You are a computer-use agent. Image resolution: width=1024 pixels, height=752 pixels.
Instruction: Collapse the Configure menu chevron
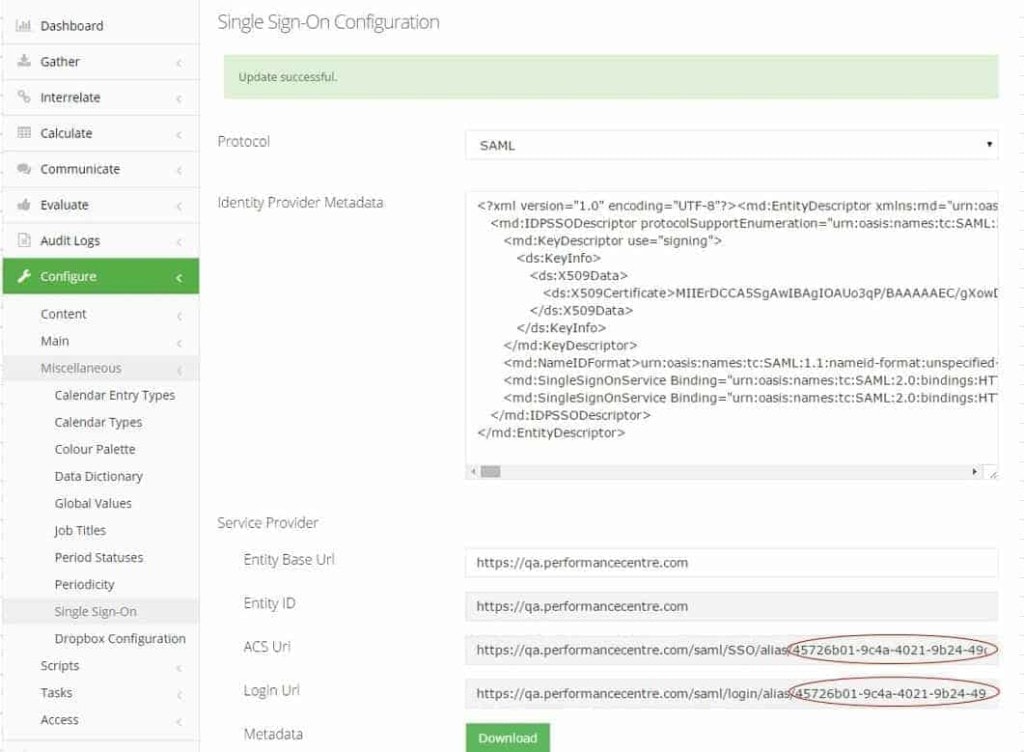[x=179, y=278]
